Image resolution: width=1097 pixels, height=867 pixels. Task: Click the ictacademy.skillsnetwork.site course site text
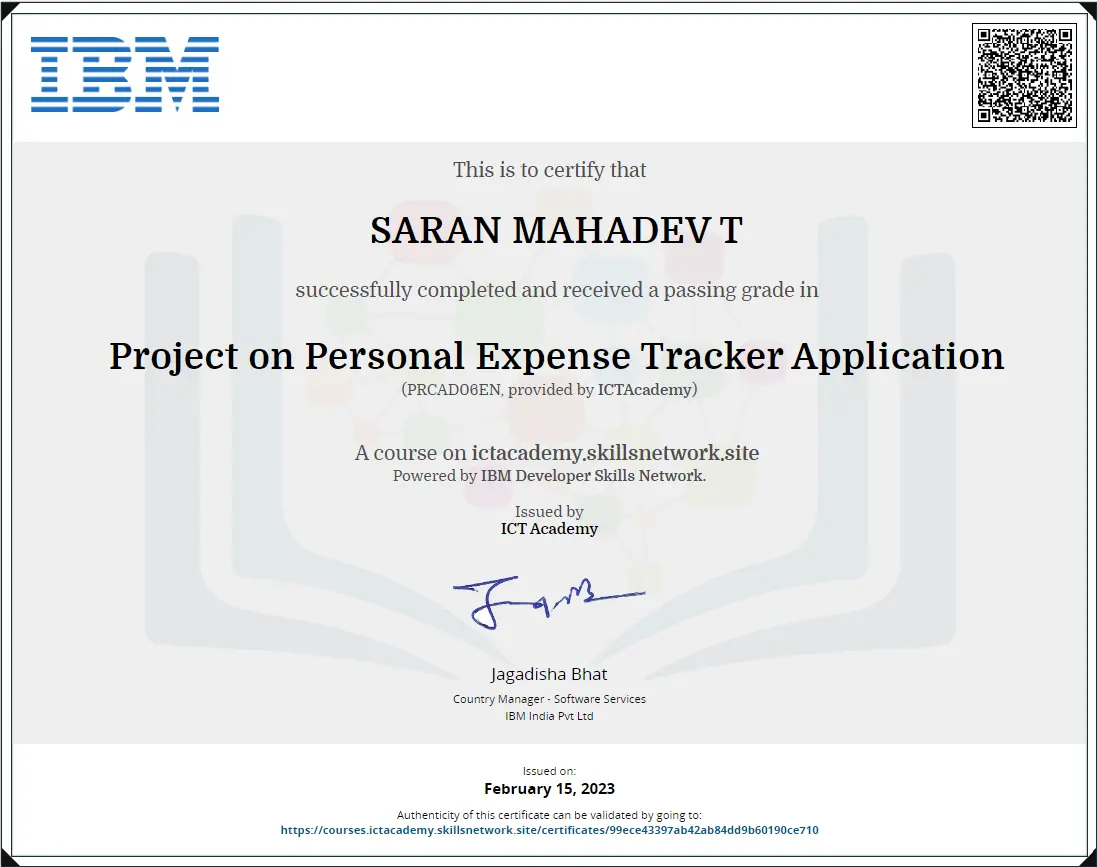(615, 453)
